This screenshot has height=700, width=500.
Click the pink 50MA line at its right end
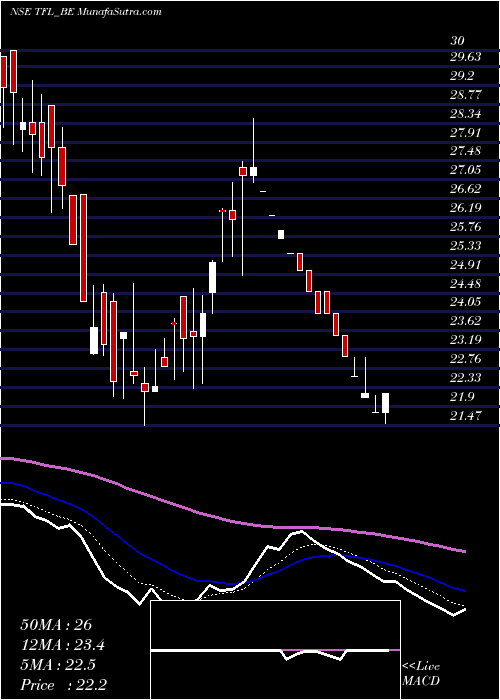pos(463,551)
